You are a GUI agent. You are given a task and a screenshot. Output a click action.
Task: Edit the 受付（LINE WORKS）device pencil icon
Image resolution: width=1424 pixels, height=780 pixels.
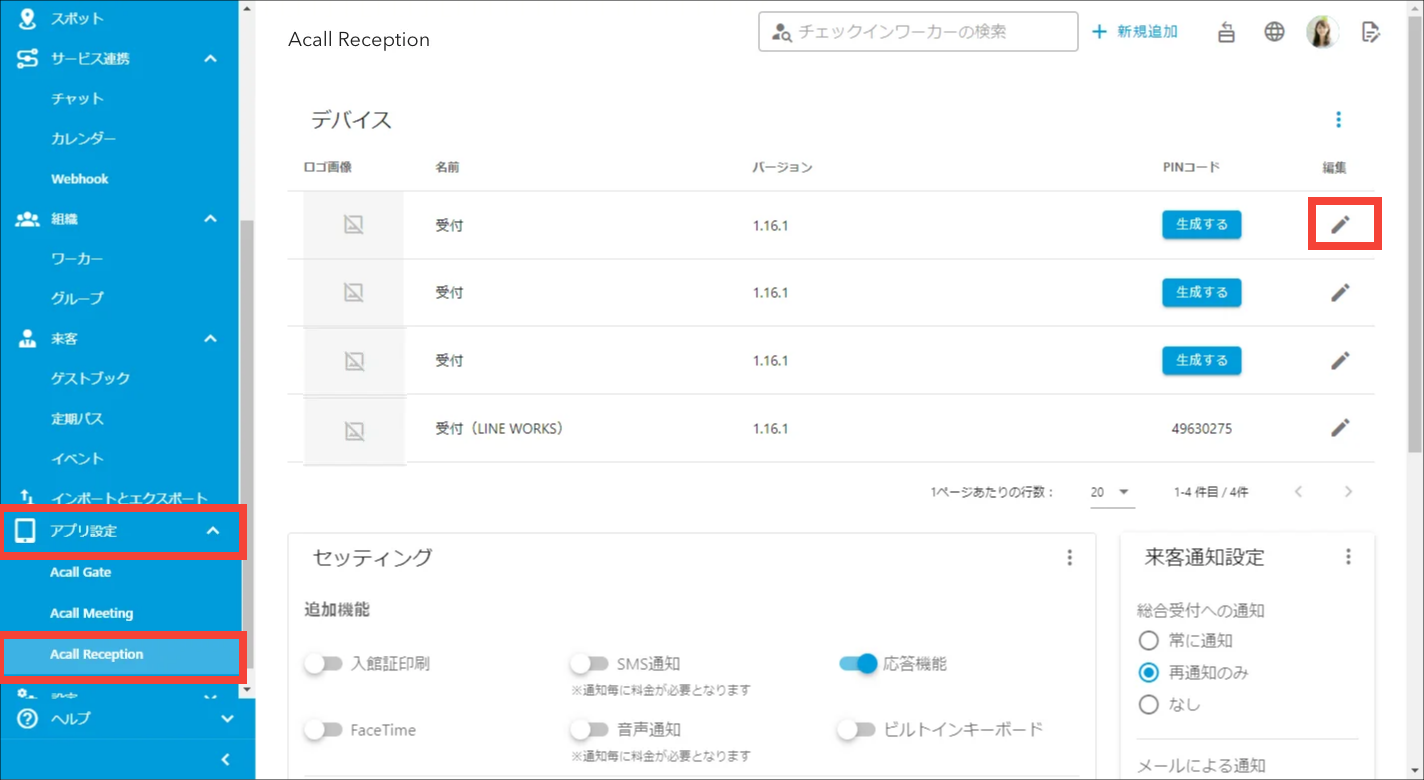1340,428
